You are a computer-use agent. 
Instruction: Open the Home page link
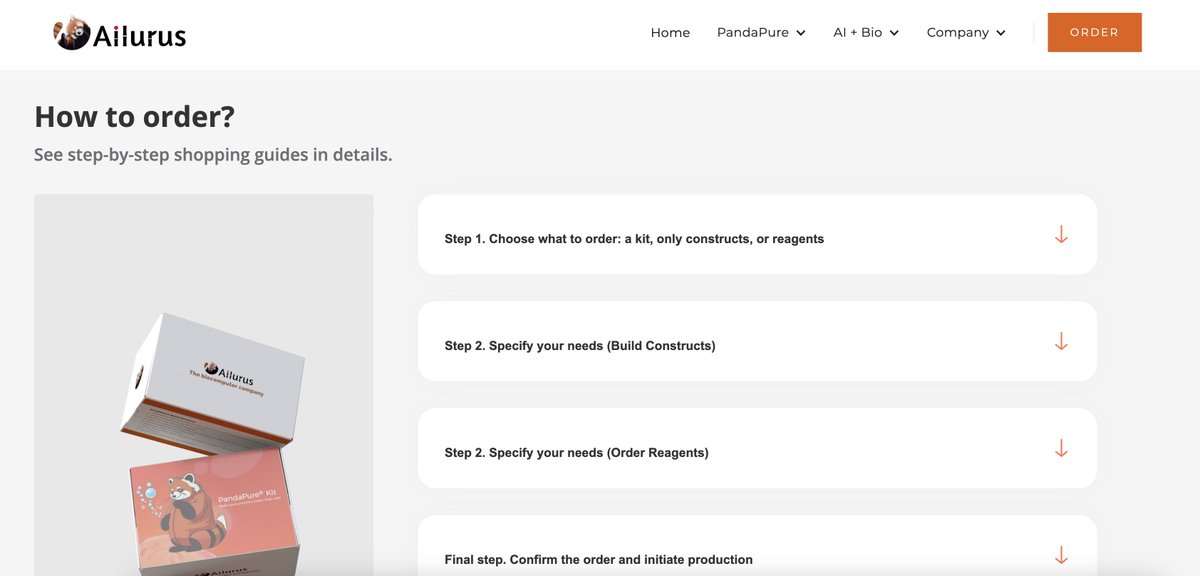pos(670,32)
